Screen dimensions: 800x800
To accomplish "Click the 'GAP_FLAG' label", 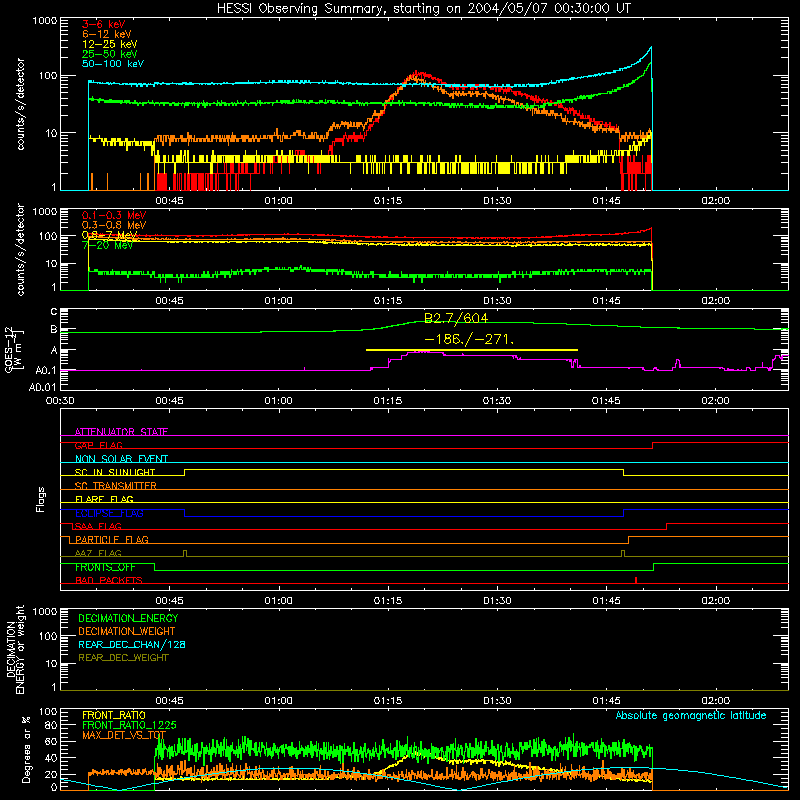I will pos(98,445).
